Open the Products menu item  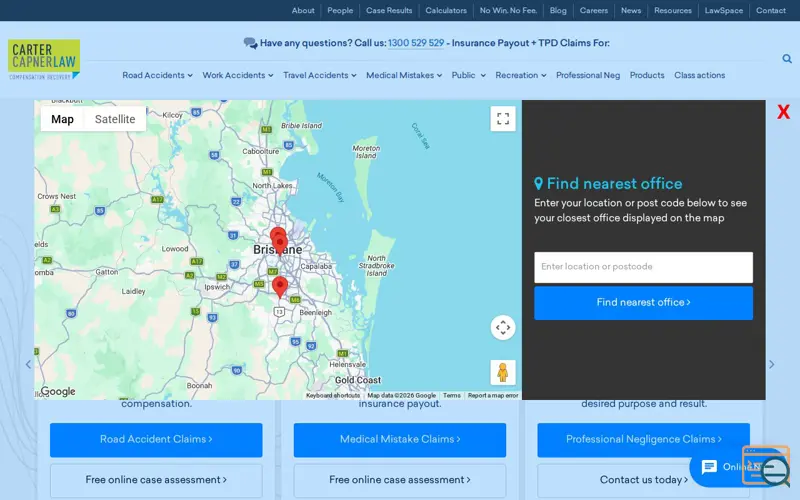[x=646, y=75]
